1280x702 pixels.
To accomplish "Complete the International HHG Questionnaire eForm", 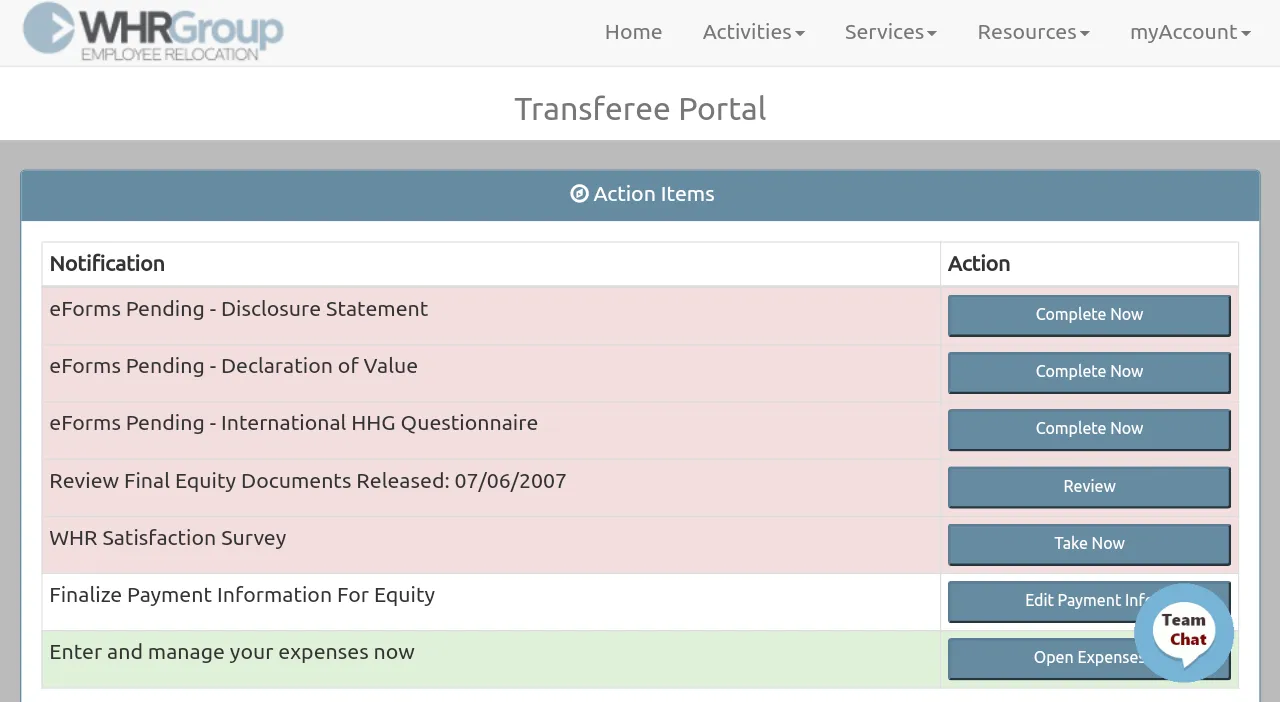I will (x=1089, y=429).
